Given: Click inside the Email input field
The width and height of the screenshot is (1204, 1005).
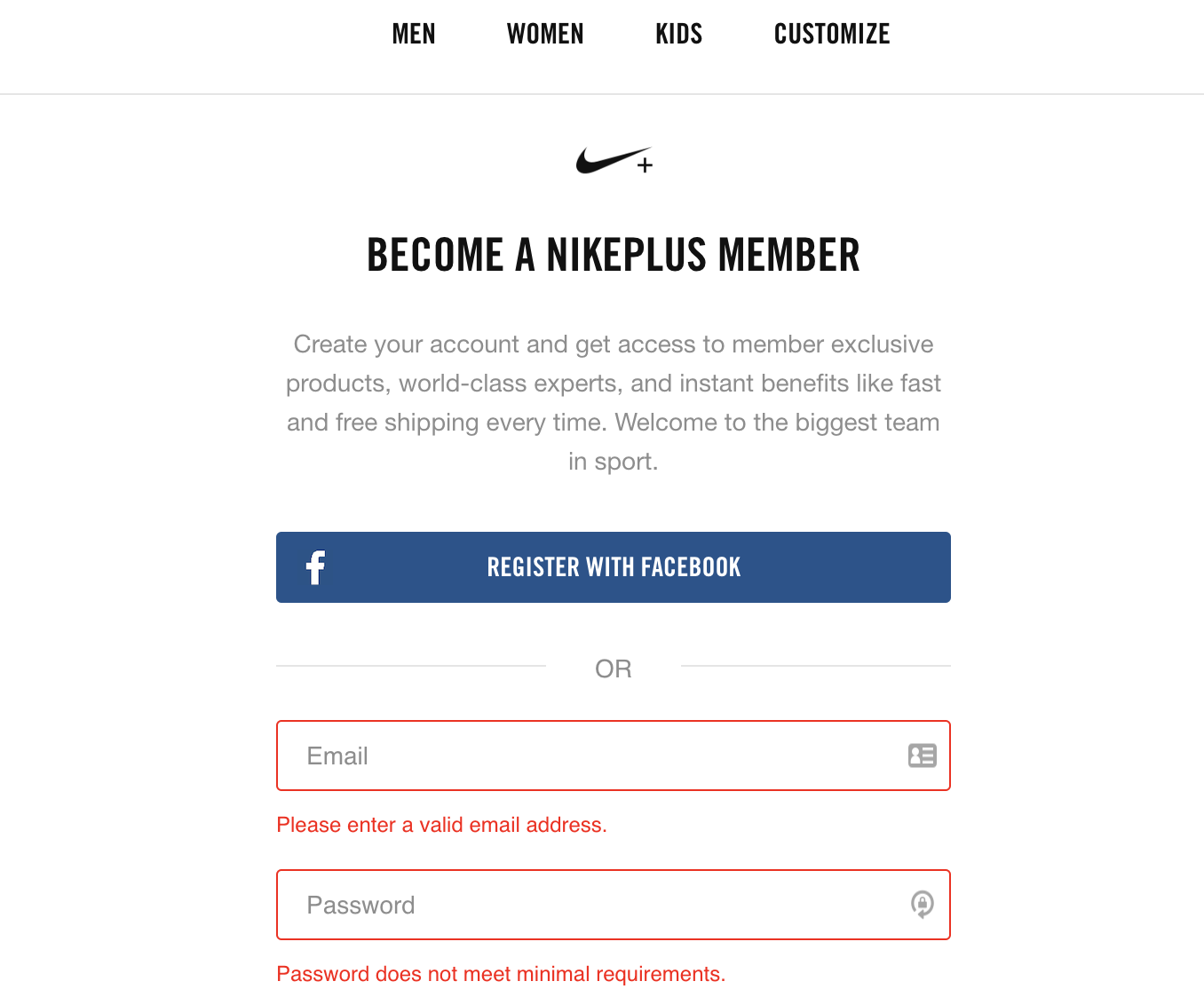Looking at the screenshot, I should 533,756.
